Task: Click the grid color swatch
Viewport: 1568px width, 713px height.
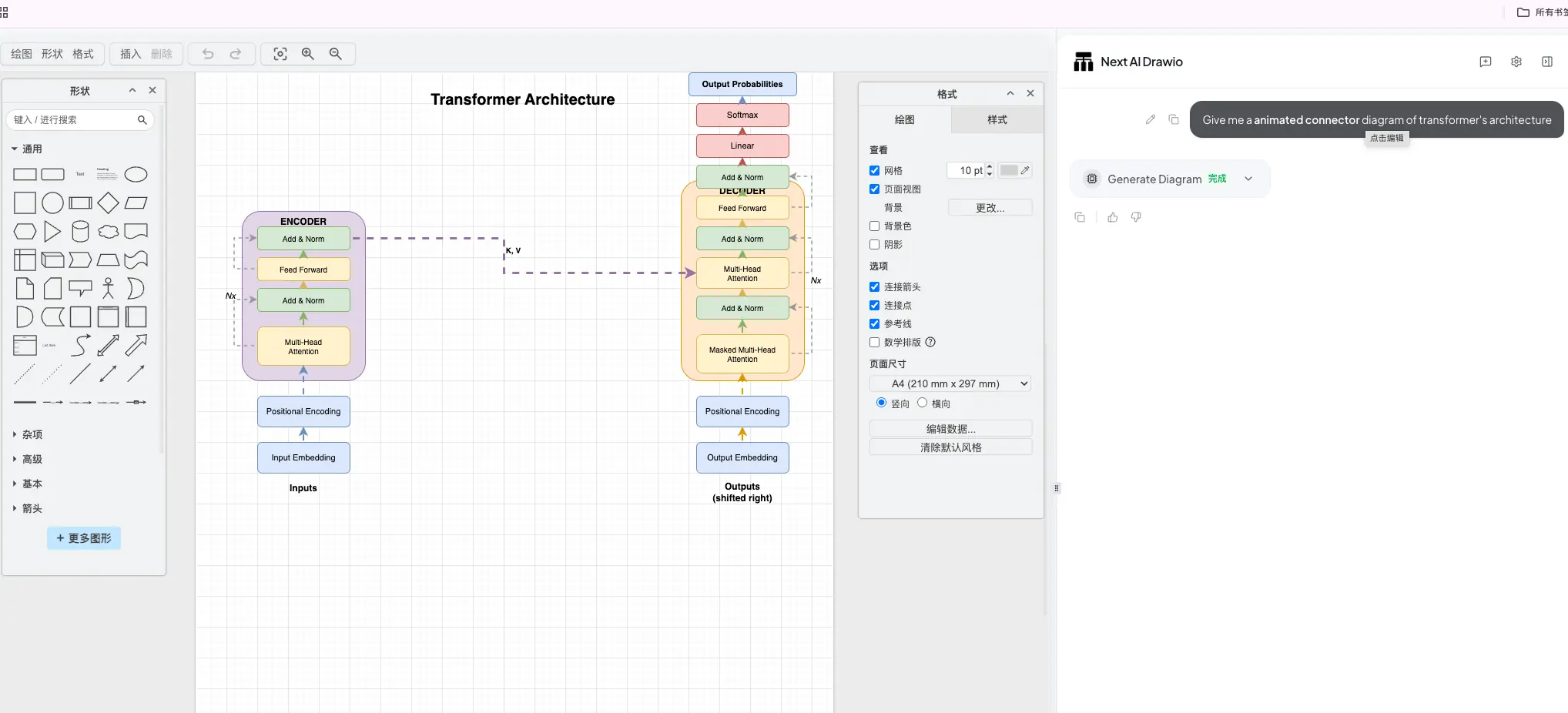Action: (1009, 171)
